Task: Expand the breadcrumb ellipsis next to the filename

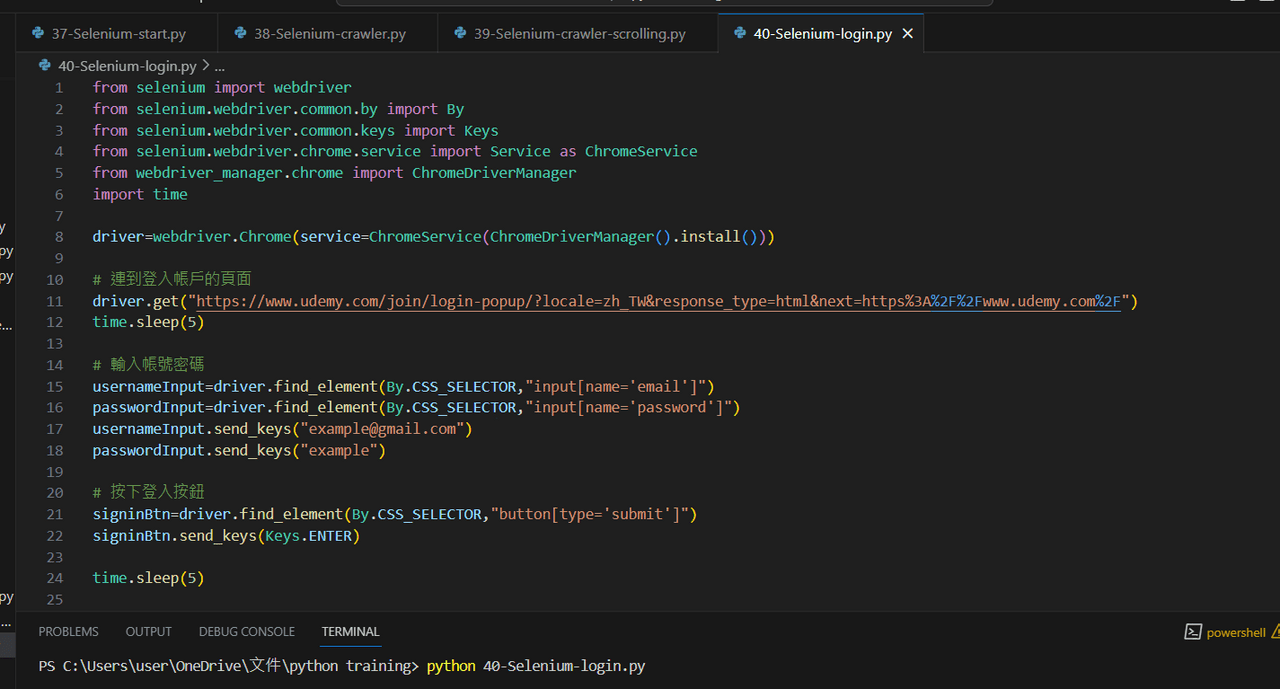Action: point(218,65)
